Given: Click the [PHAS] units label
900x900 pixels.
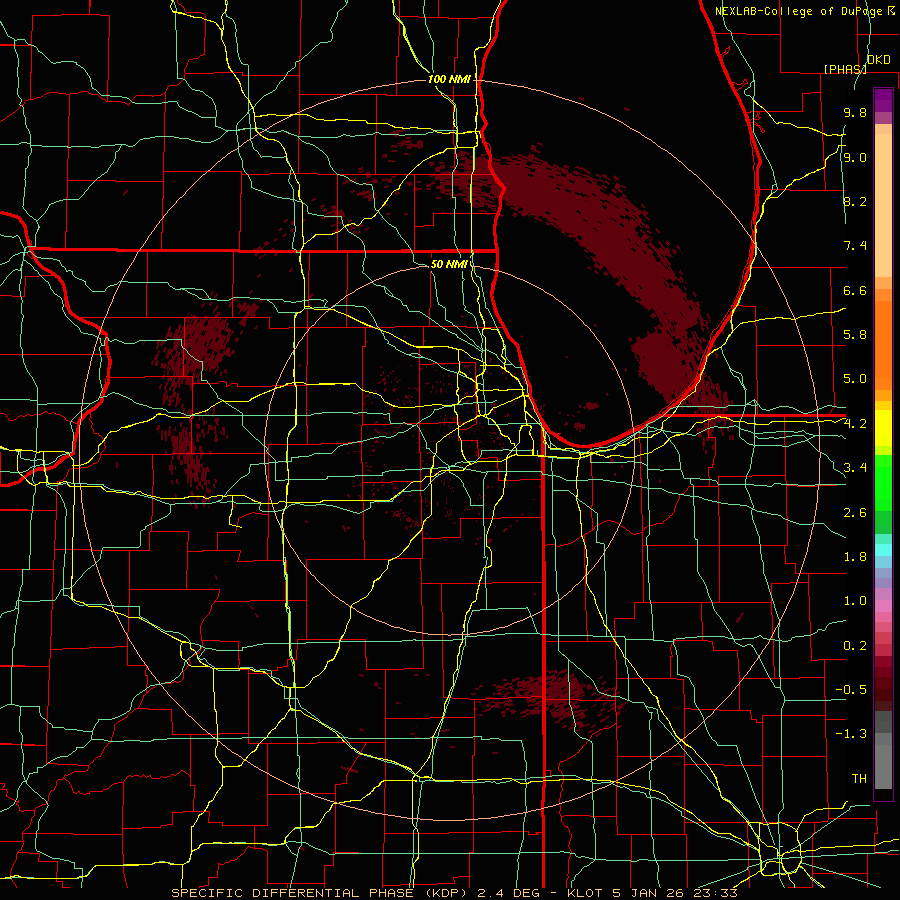Looking at the screenshot, I should point(845,69).
